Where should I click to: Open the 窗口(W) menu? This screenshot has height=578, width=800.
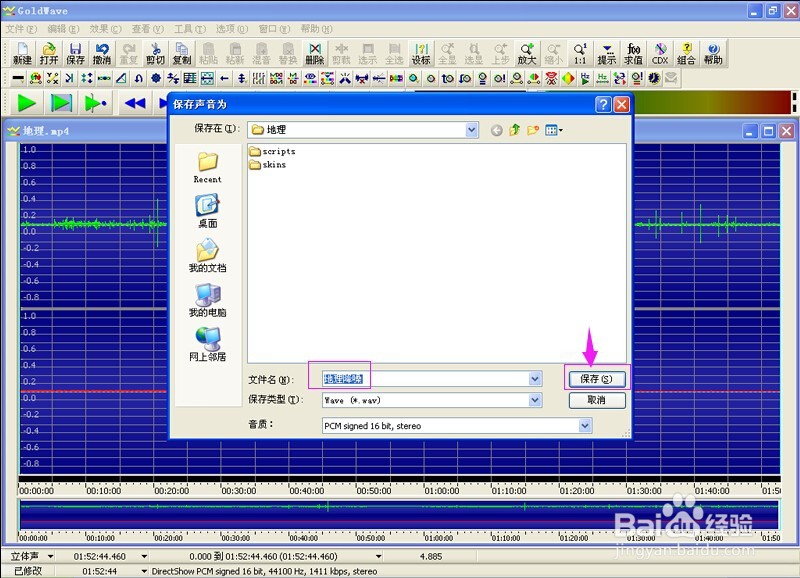[x=274, y=29]
